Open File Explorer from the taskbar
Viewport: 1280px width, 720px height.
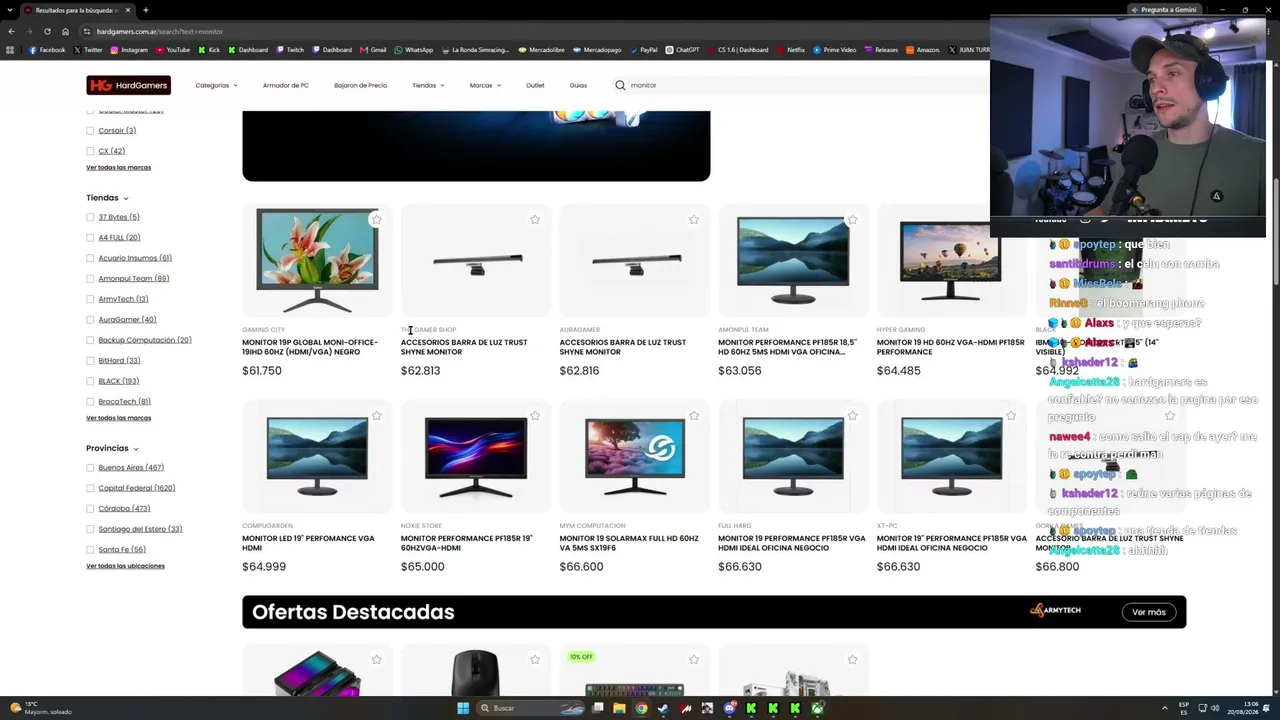(619, 708)
